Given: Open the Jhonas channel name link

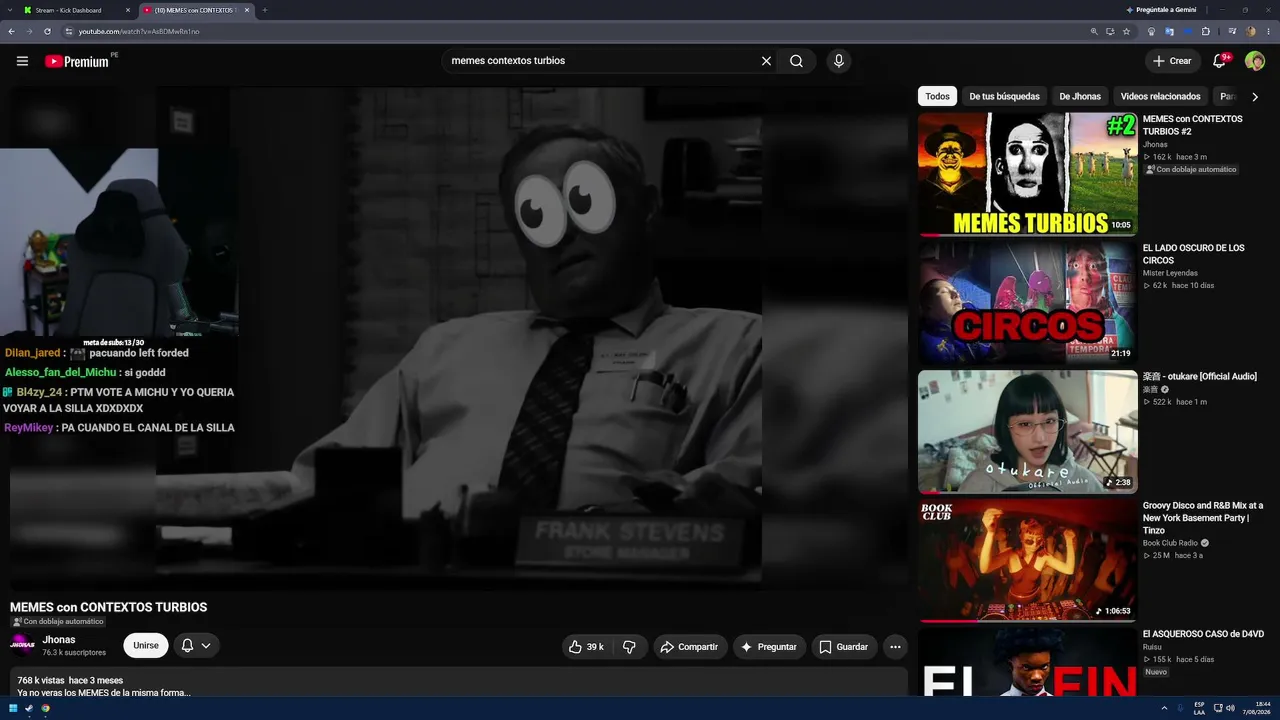Looking at the screenshot, I should (x=59, y=640).
